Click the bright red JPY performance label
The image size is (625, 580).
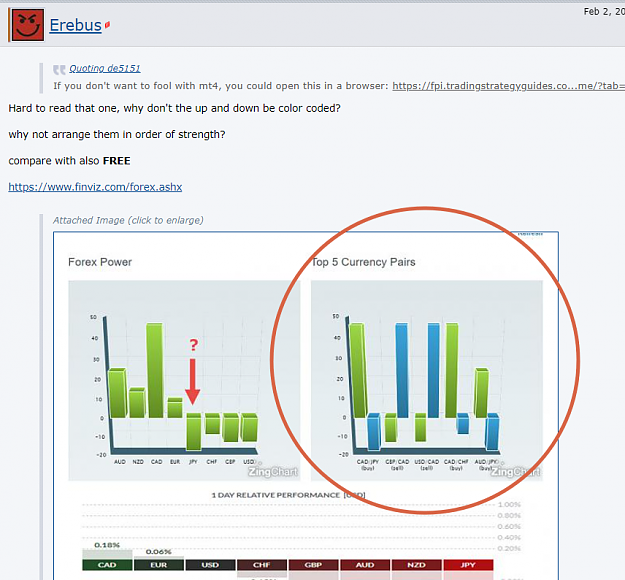click(x=468, y=565)
